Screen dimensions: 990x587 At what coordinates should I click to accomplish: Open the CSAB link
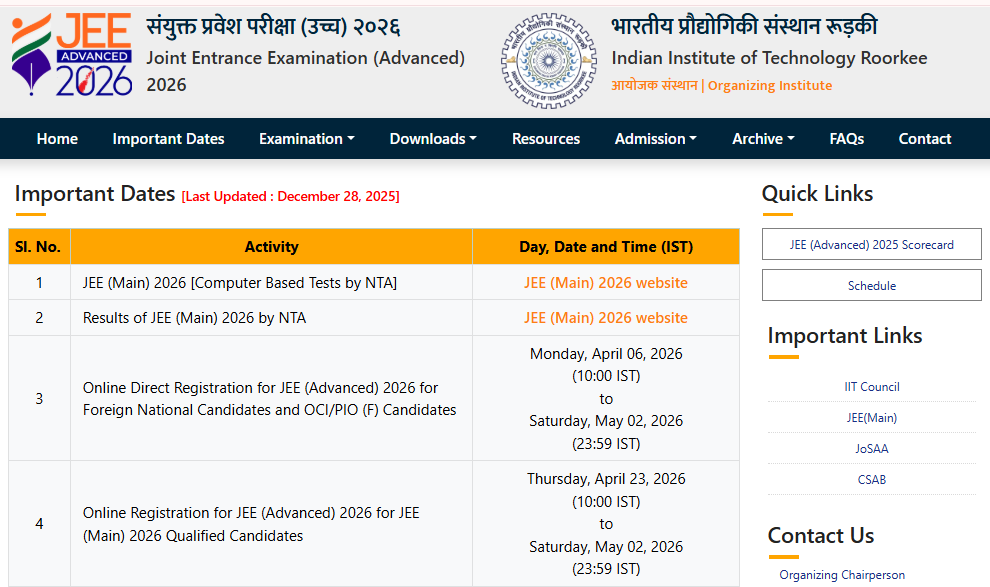871,479
